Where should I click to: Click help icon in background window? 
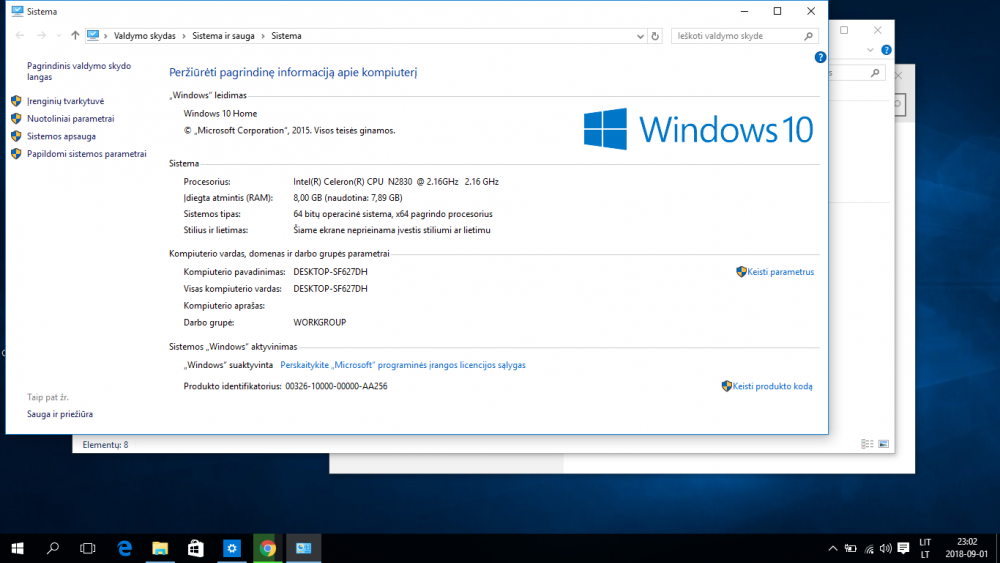(886, 50)
